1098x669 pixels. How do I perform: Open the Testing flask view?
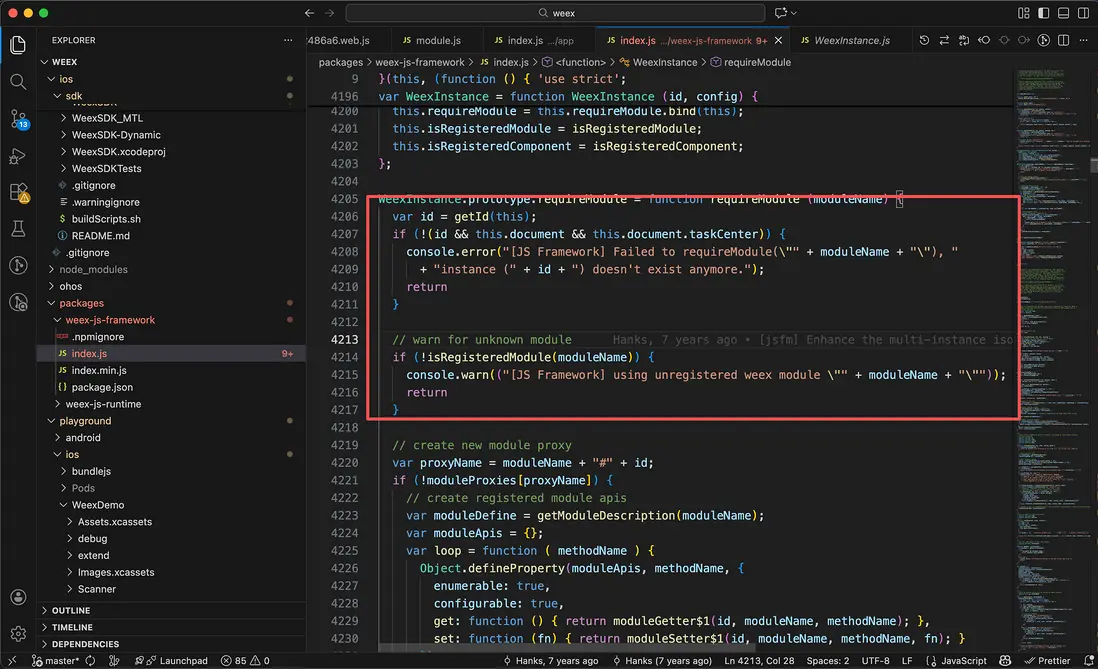pyautogui.click(x=18, y=229)
